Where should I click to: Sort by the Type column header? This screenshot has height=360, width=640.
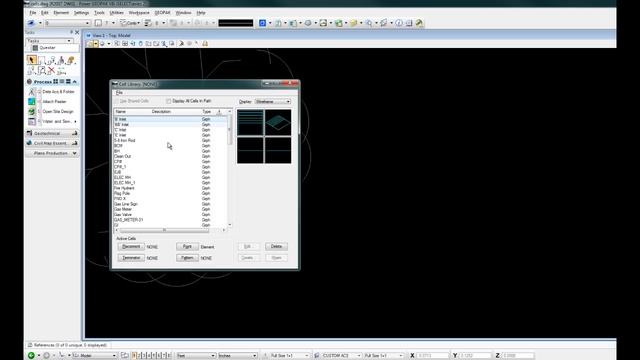pos(207,111)
